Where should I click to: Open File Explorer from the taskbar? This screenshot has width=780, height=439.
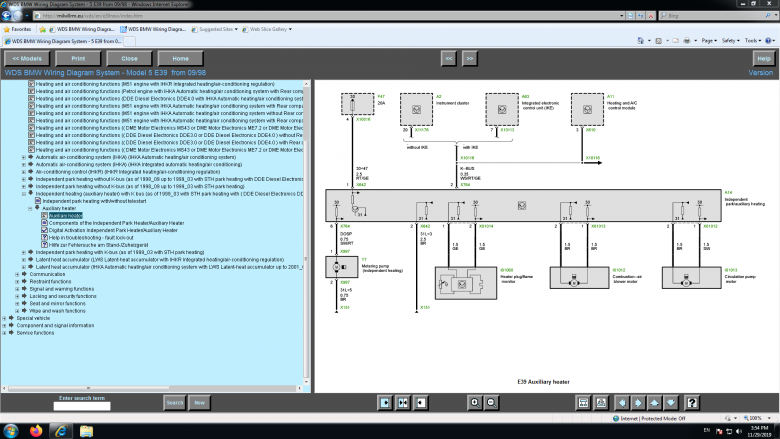pyautogui.click(x=86, y=431)
